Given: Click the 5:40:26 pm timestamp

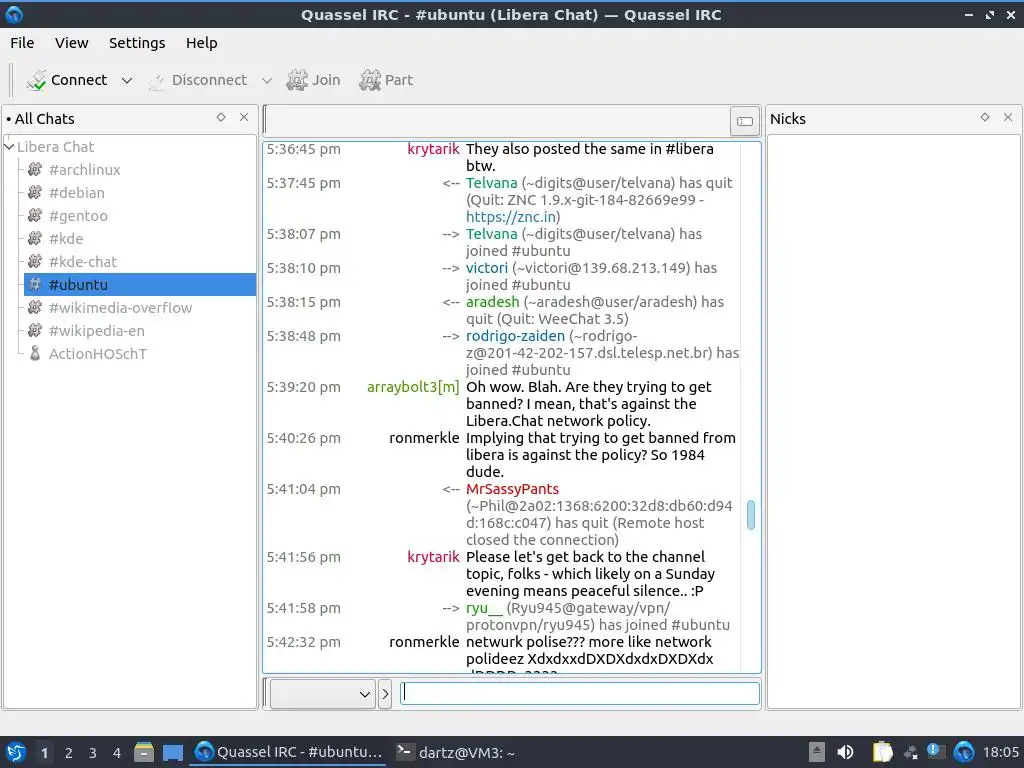Looking at the screenshot, I should [304, 438].
